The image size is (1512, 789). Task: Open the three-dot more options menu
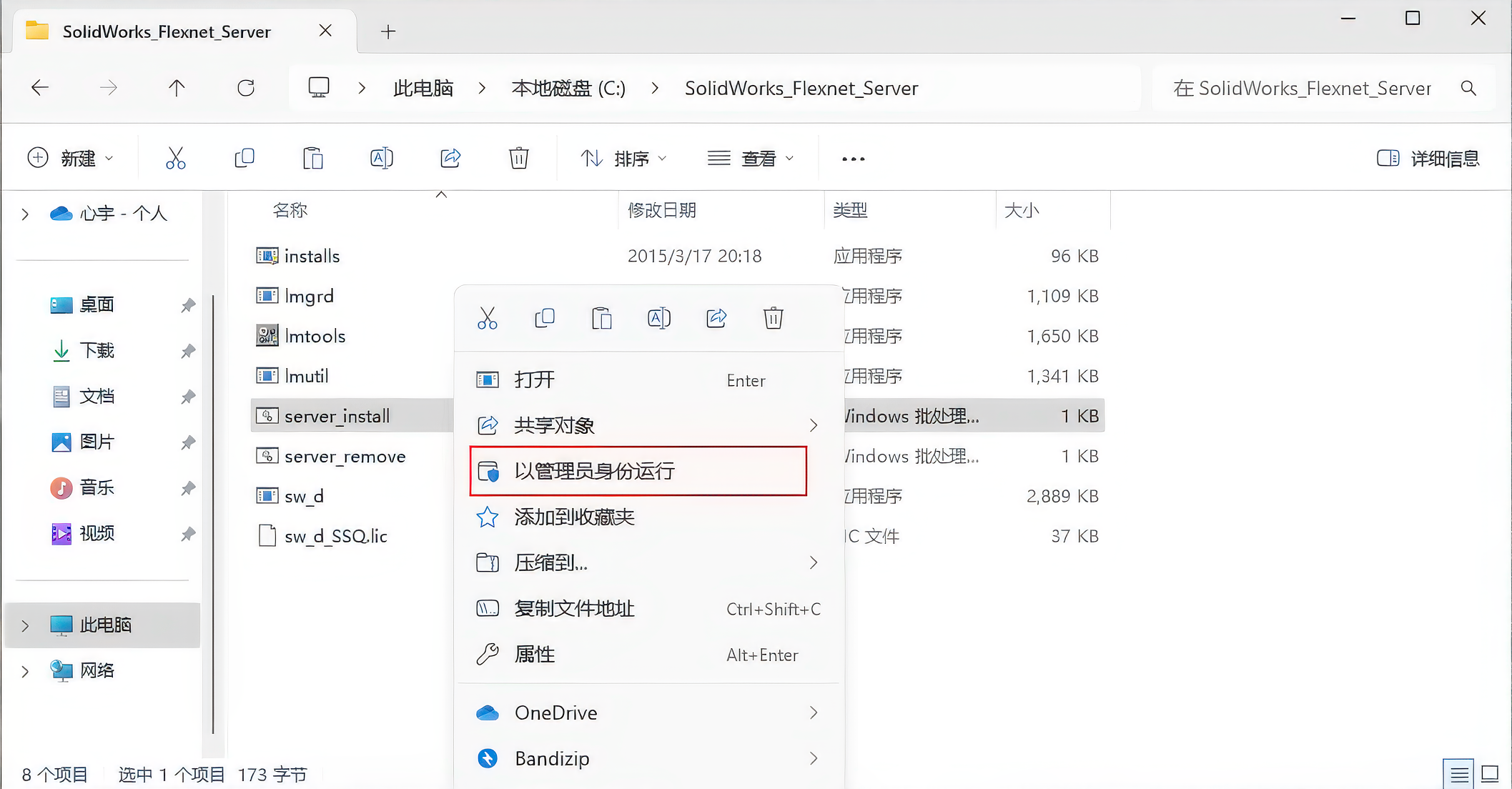[x=853, y=159]
